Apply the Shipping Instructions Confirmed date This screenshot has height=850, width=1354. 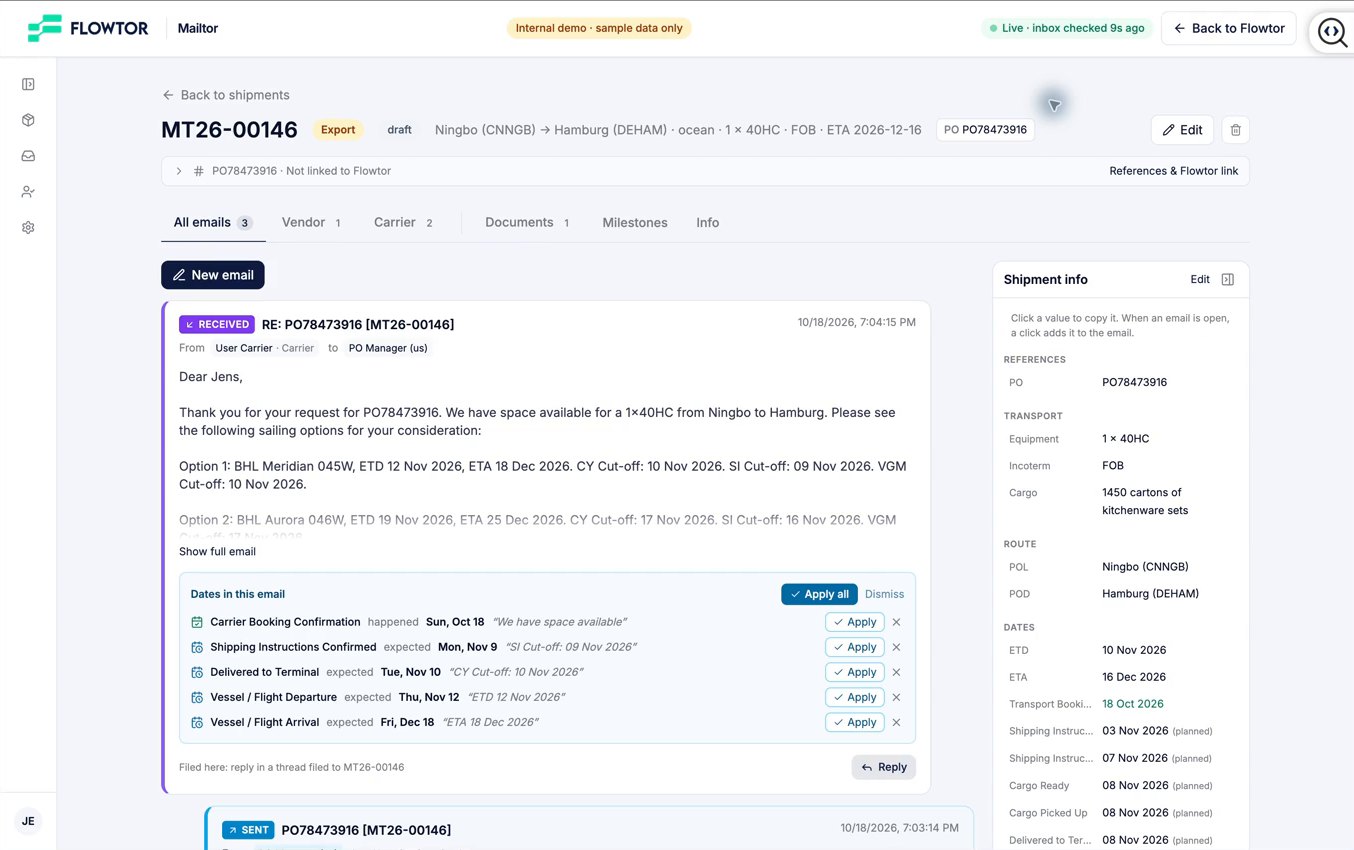pyautogui.click(x=855, y=647)
